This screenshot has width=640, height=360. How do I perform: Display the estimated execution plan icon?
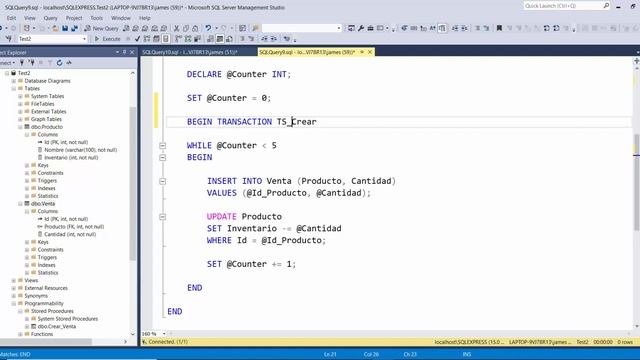[x=147, y=39]
